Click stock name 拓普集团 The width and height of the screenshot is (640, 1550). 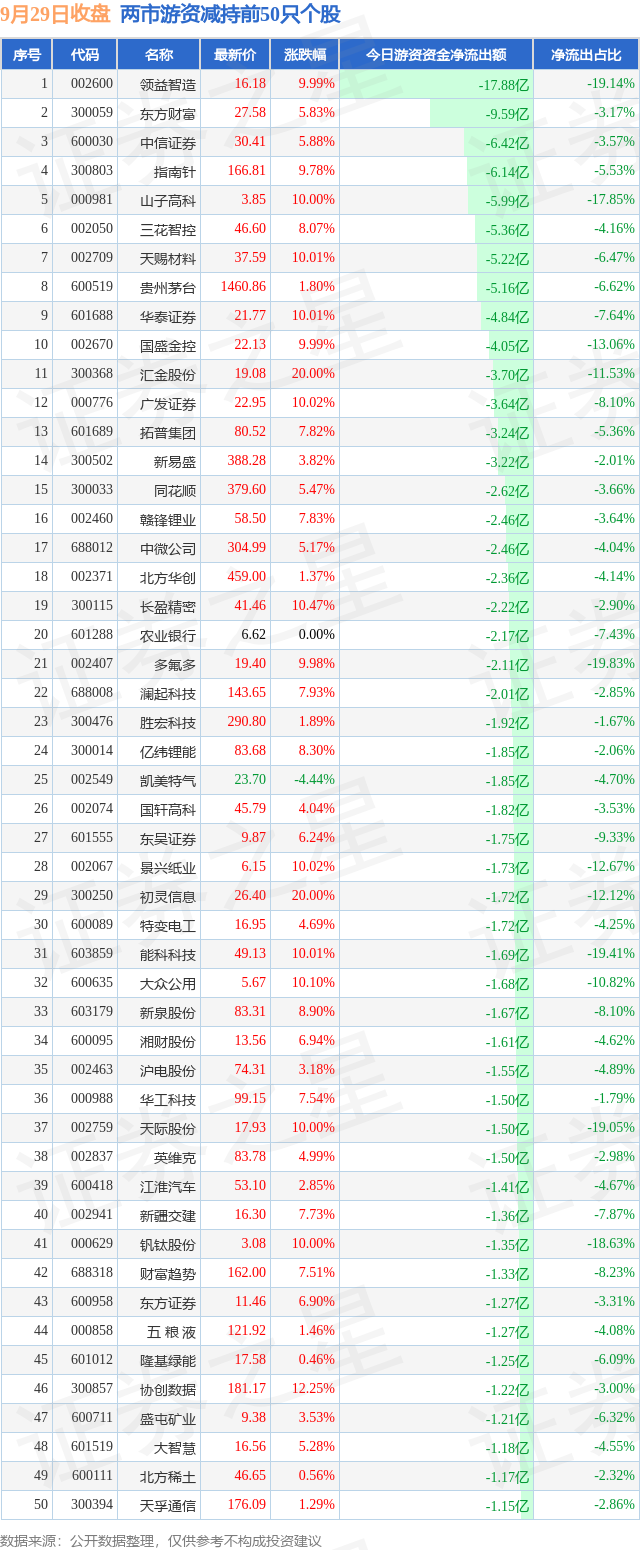[168, 433]
